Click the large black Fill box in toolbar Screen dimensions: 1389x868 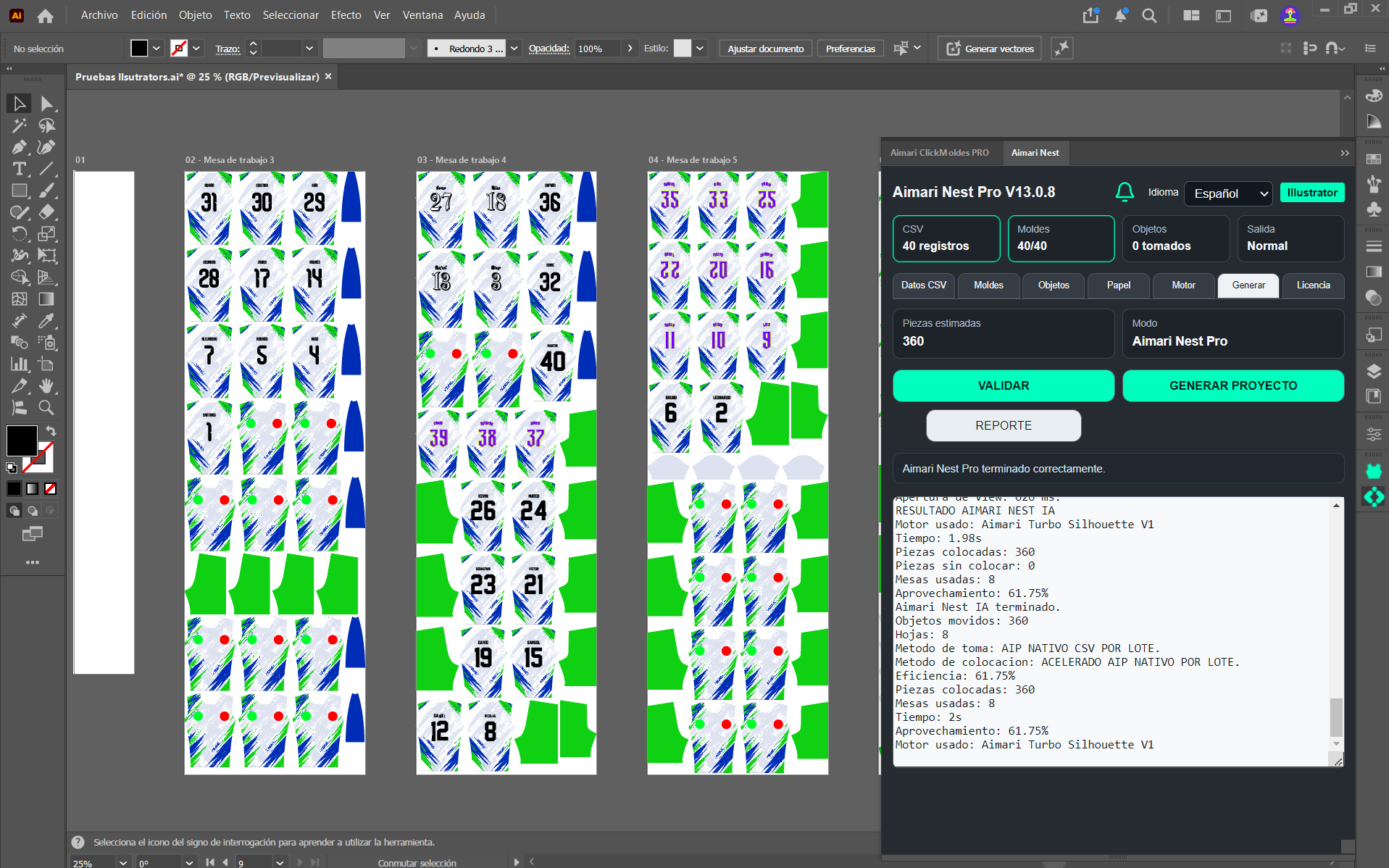[22, 440]
